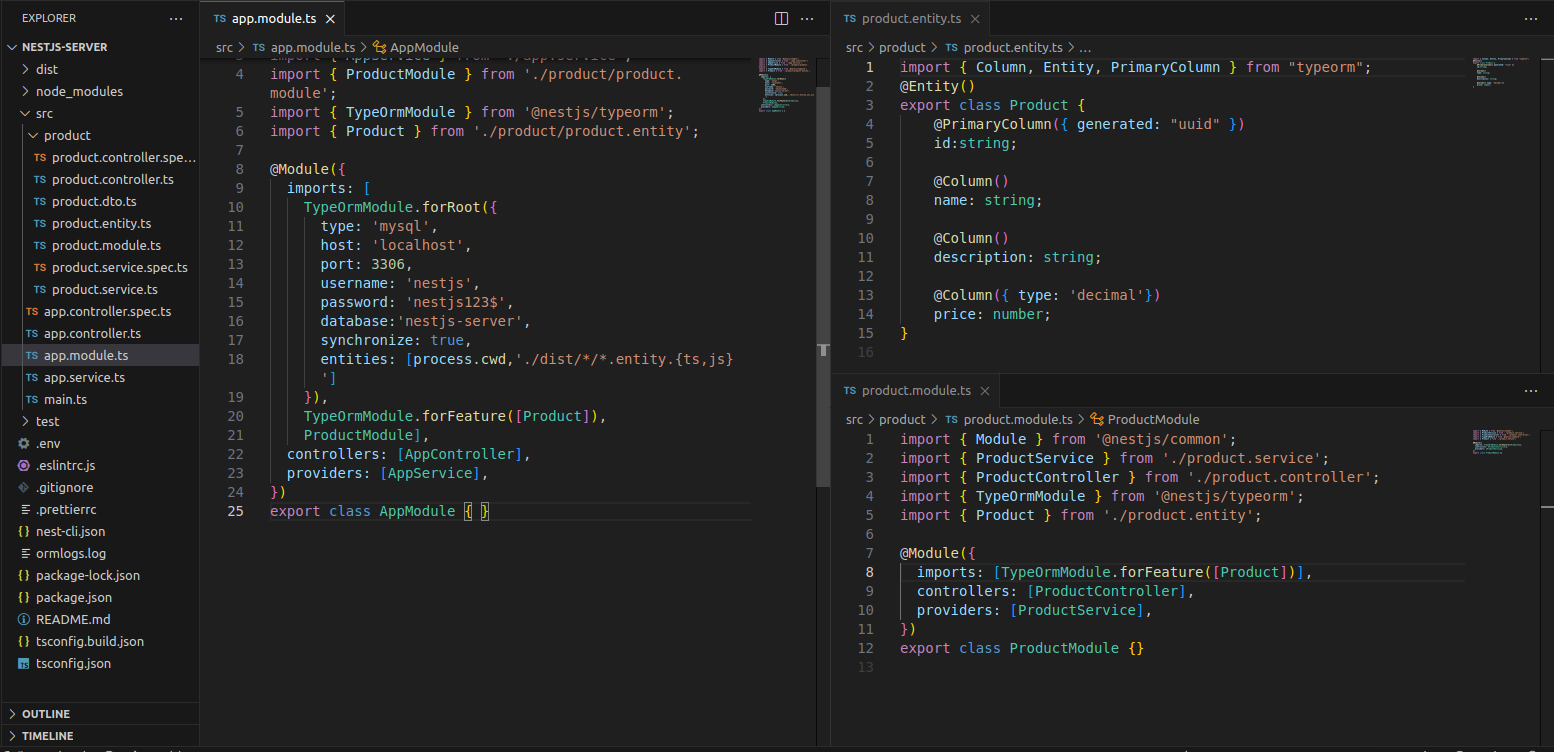Viewport: 1554px width, 752px height.
Task: Click the app.module.ts minimap
Action: (784, 85)
